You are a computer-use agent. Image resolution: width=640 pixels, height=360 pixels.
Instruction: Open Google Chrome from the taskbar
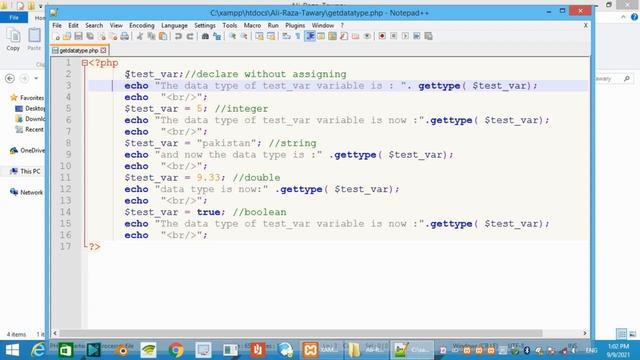coord(176,350)
